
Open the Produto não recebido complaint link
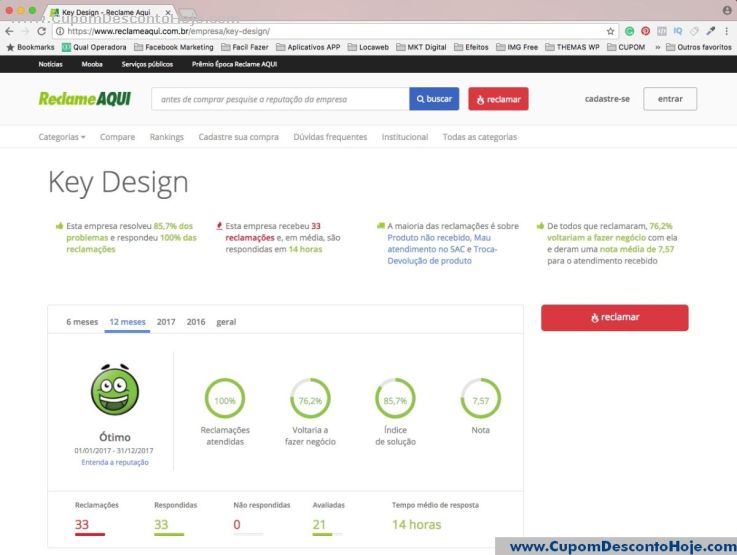429,238
